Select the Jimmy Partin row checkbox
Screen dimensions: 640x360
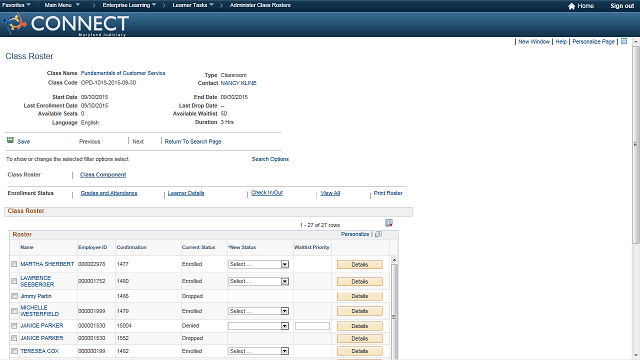click(x=14, y=296)
